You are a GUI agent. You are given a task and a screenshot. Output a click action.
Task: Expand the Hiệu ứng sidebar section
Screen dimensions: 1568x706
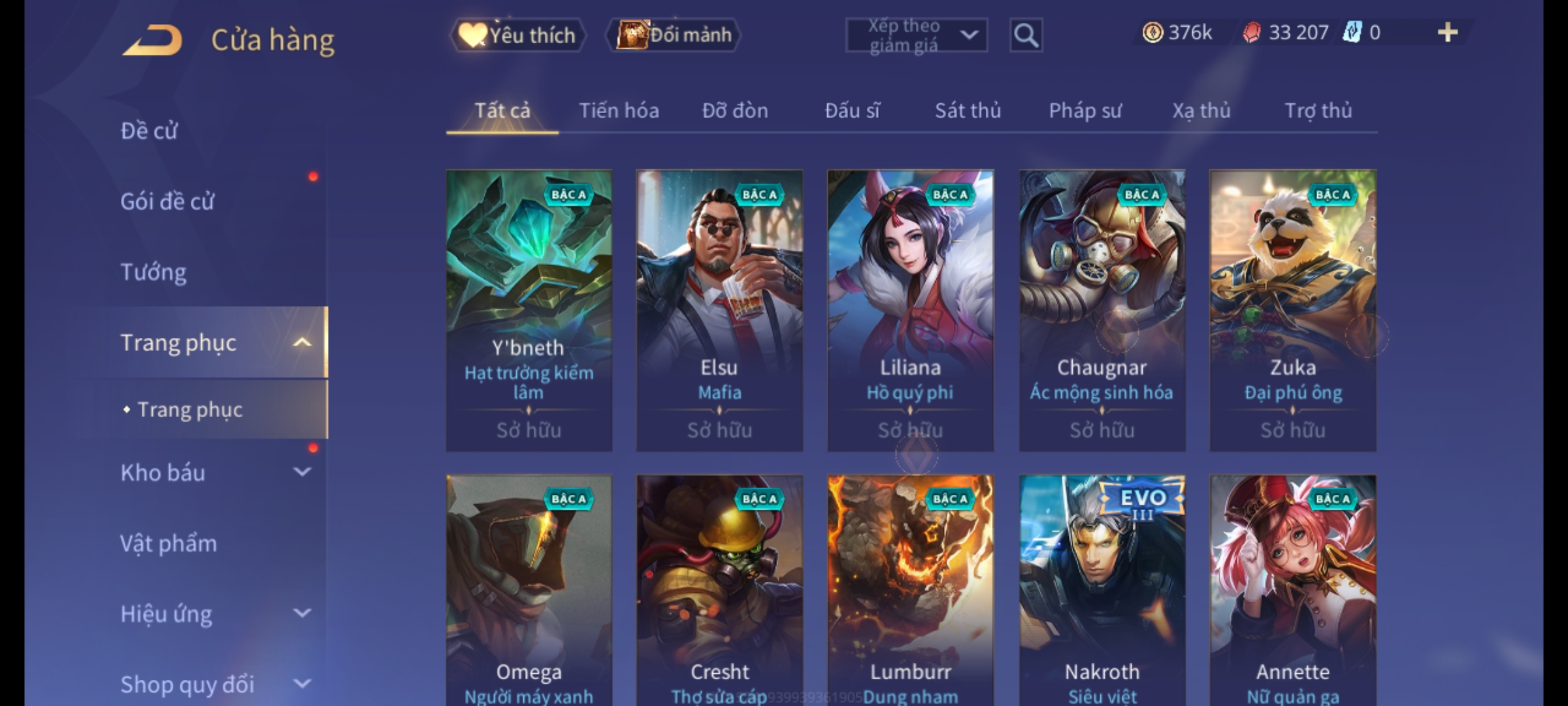[302, 613]
